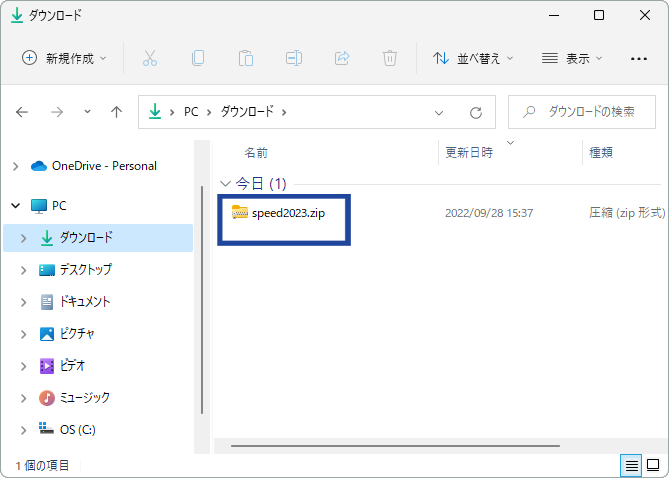Screen dimensions: 669x478
Task: Click the Paste clipboard icon
Action: tap(246, 58)
